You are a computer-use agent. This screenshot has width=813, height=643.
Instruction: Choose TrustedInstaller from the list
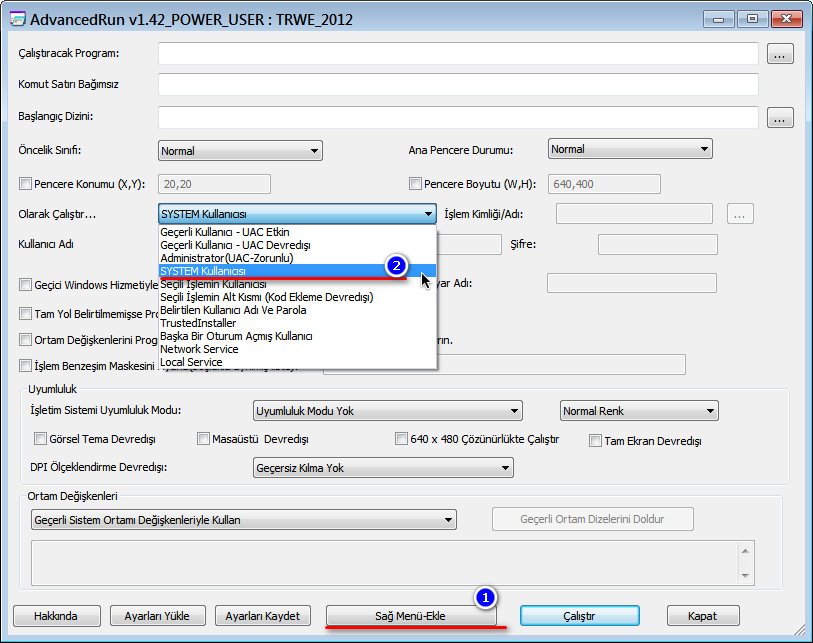[297, 323]
